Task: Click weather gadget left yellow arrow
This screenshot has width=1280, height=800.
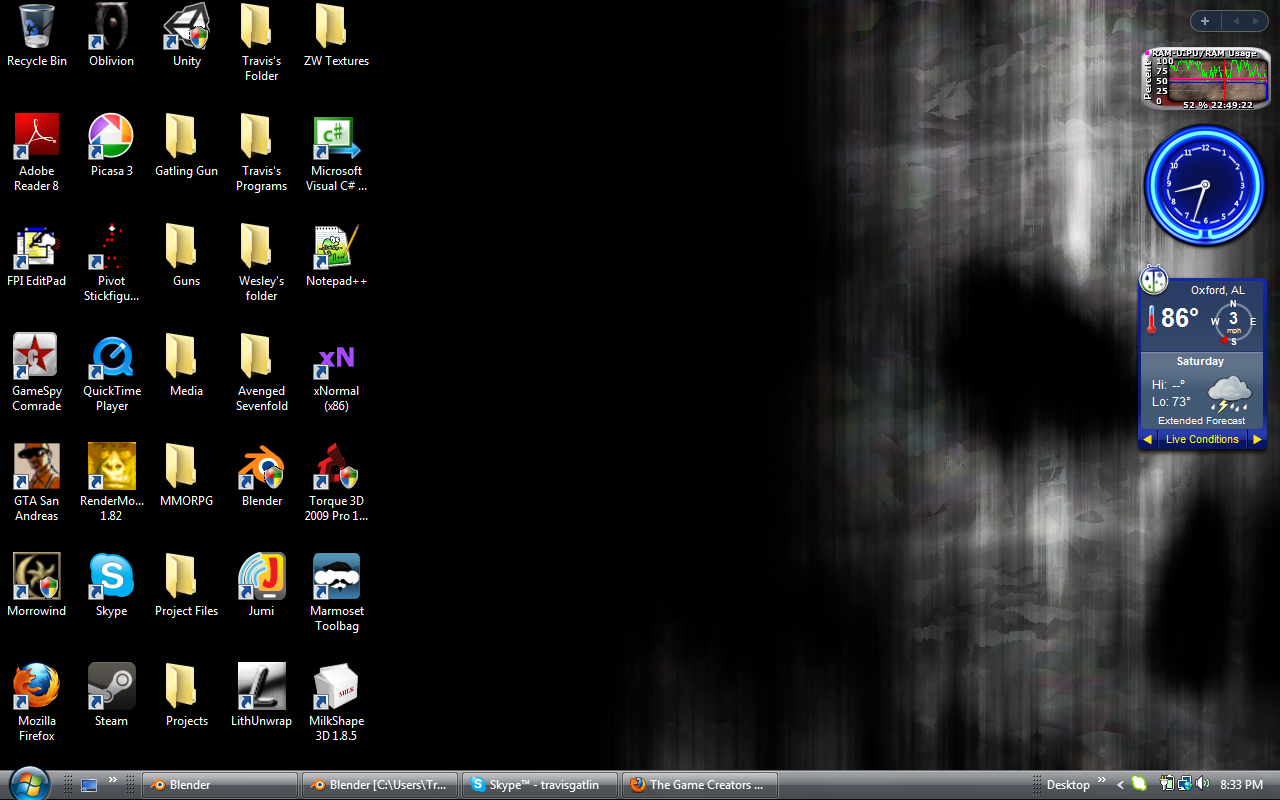Action: [x=1147, y=439]
